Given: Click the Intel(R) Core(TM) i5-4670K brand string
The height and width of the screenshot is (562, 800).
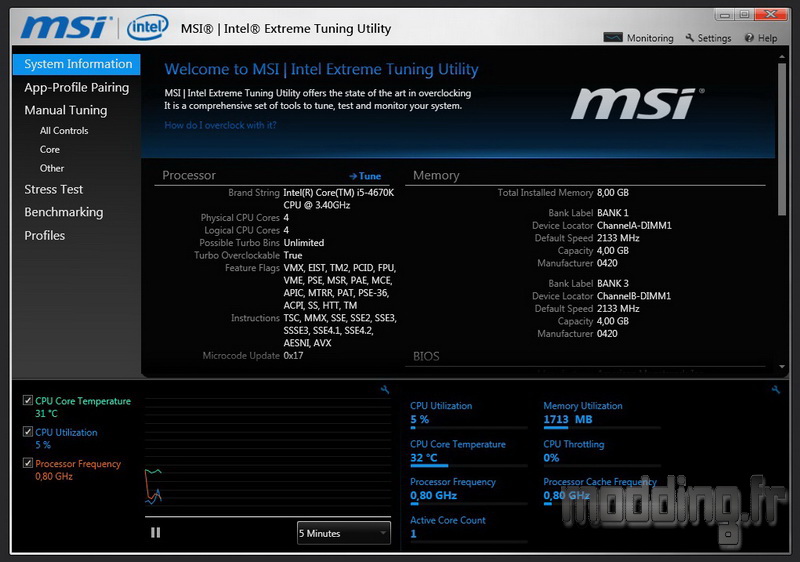Looking at the screenshot, I should click(x=339, y=198).
